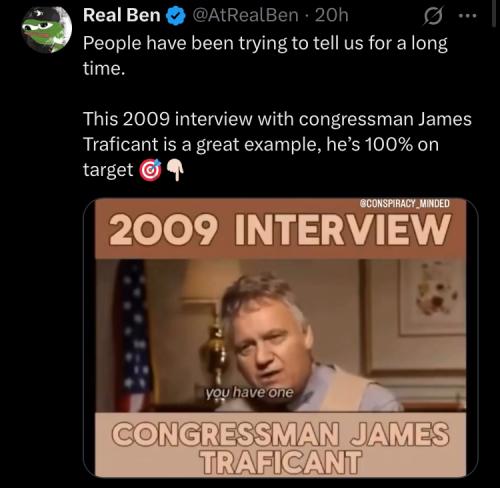Play the James Traficant interview video

(x=281, y=337)
